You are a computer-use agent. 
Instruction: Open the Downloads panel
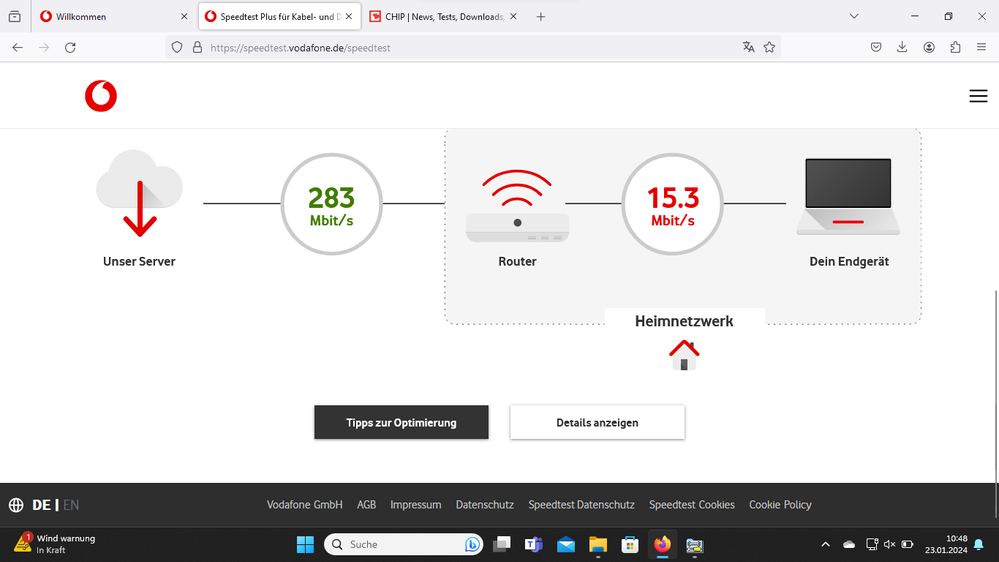(902, 47)
